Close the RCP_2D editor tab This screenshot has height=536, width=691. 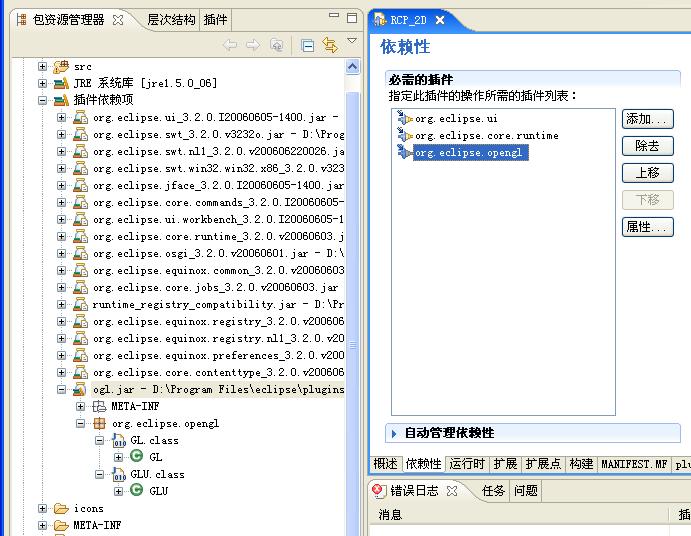pos(439,20)
